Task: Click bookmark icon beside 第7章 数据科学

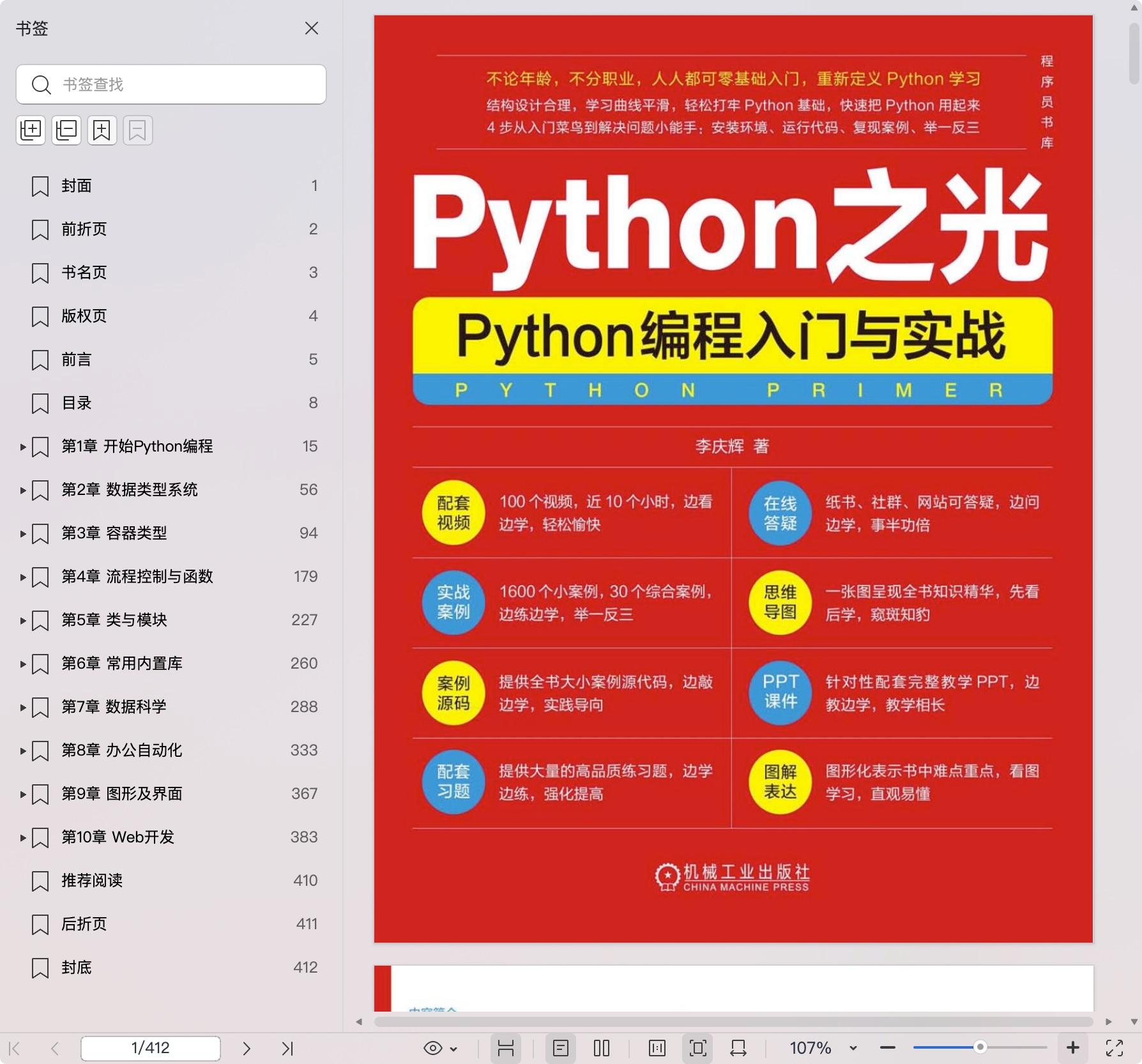Action: tap(40, 708)
